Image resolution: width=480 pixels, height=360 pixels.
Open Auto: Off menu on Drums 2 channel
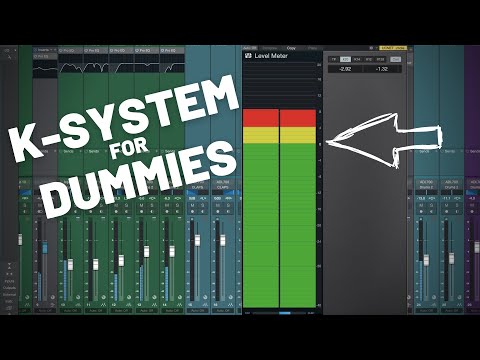(426, 310)
